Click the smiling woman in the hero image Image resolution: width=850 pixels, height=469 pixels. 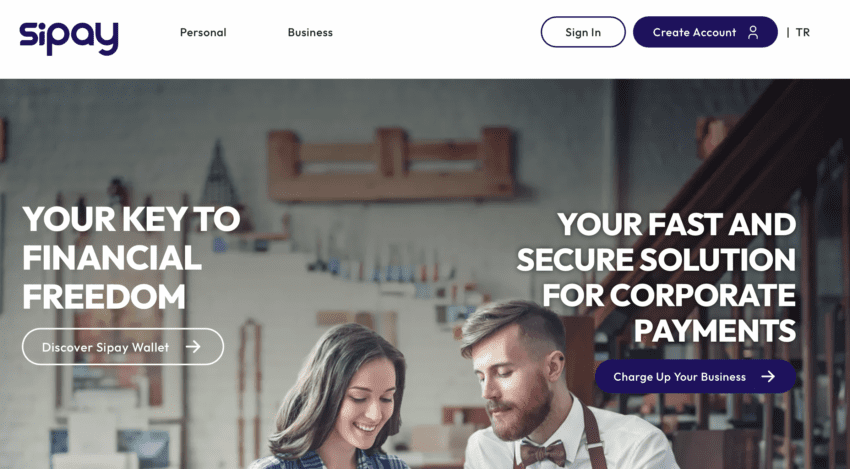pos(339,401)
